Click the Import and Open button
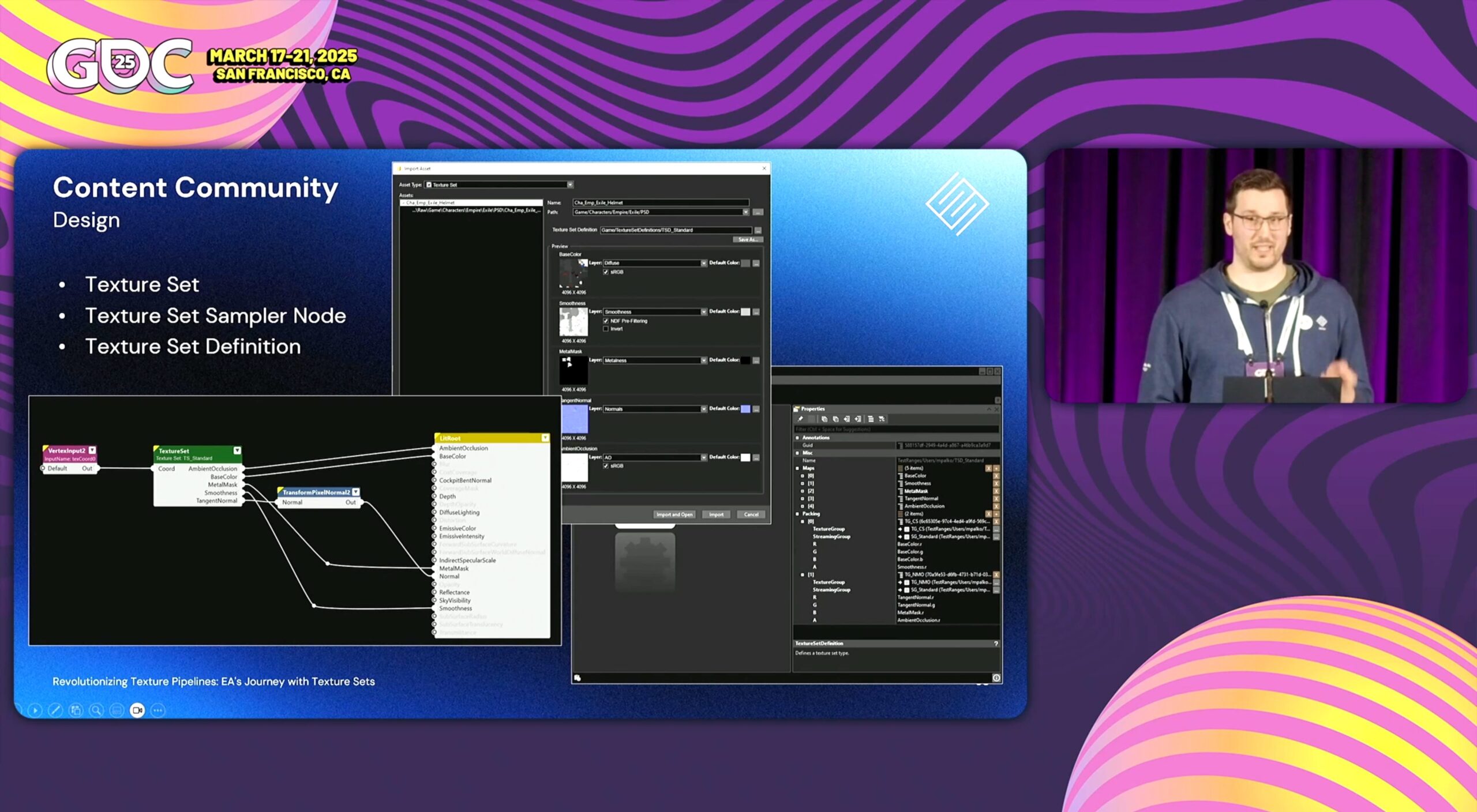Viewport: 1477px width, 812px height. pos(674,514)
